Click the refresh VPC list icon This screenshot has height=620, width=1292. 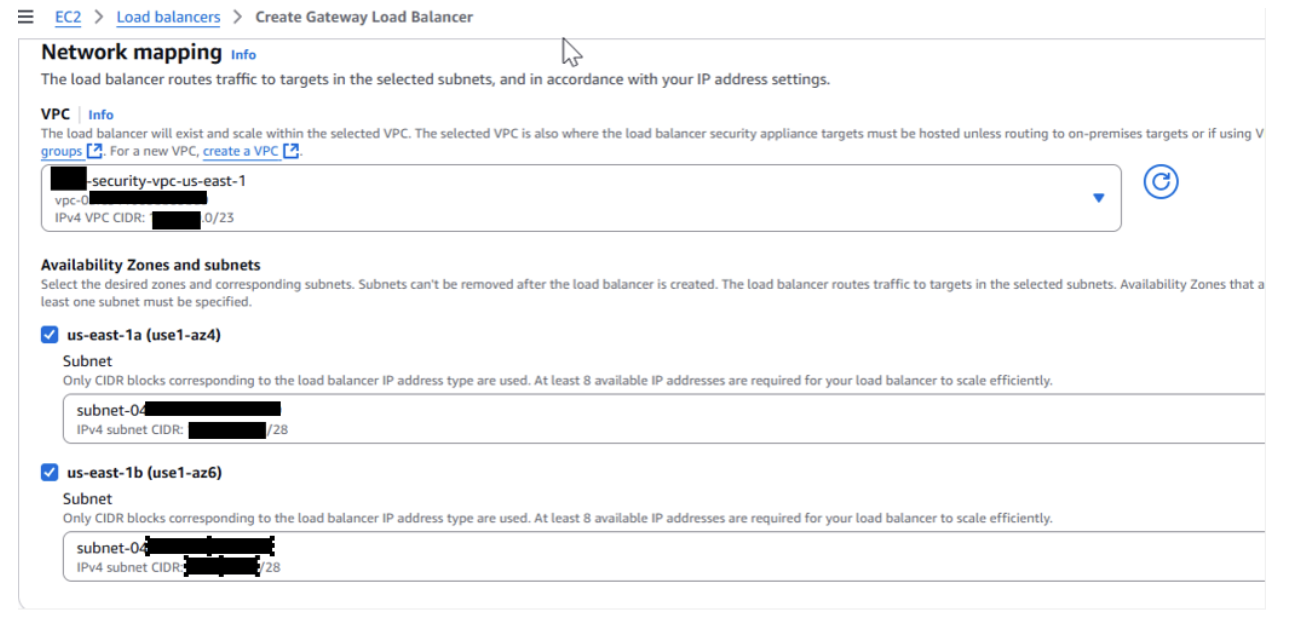pos(1160,182)
